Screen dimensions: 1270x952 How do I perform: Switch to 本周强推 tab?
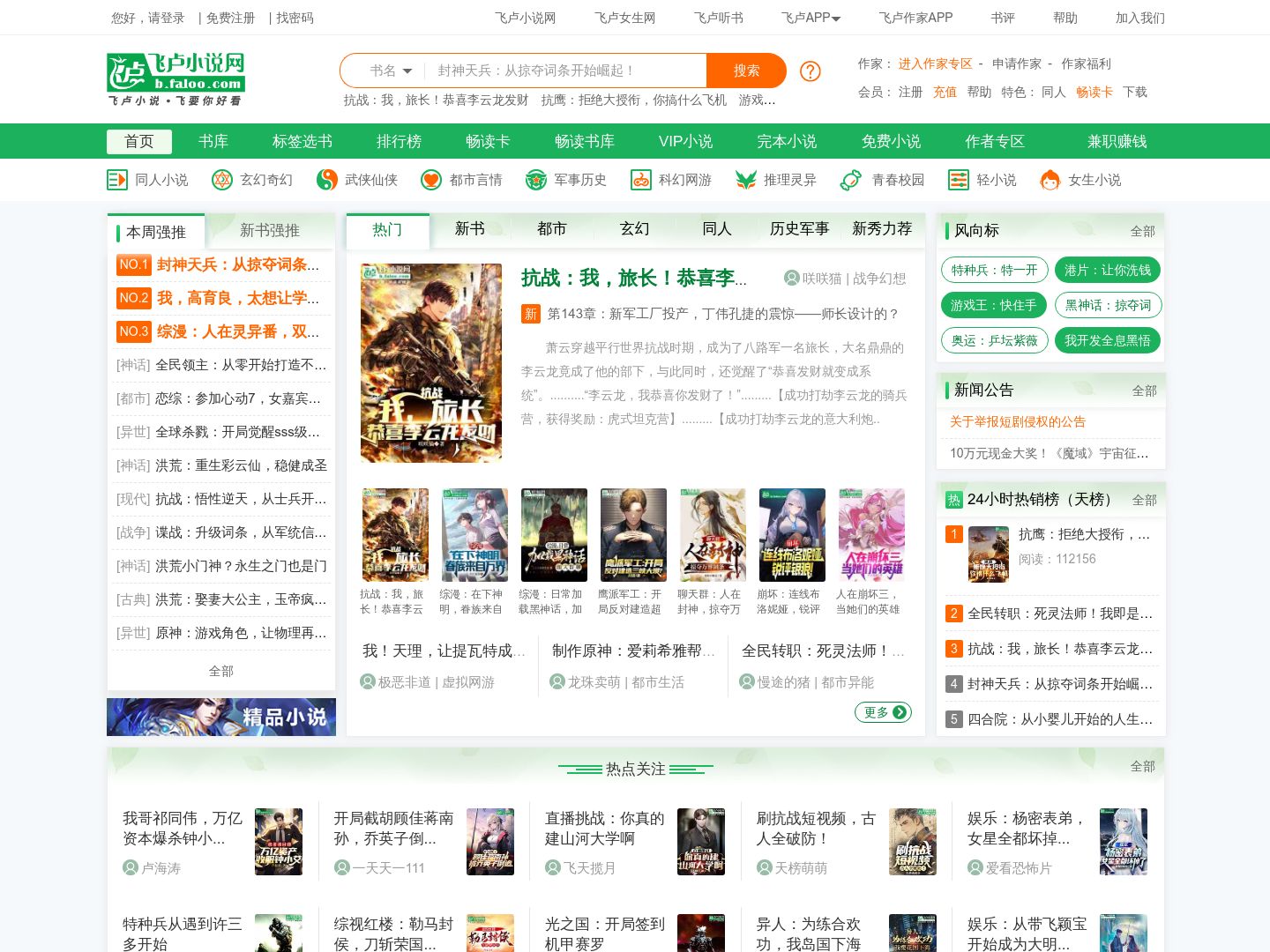pyautogui.click(x=156, y=232)
